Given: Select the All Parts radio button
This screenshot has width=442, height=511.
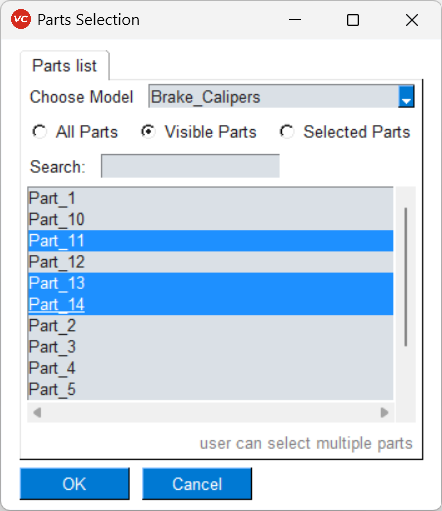Looking at the screenshot, I should (39, 132).
